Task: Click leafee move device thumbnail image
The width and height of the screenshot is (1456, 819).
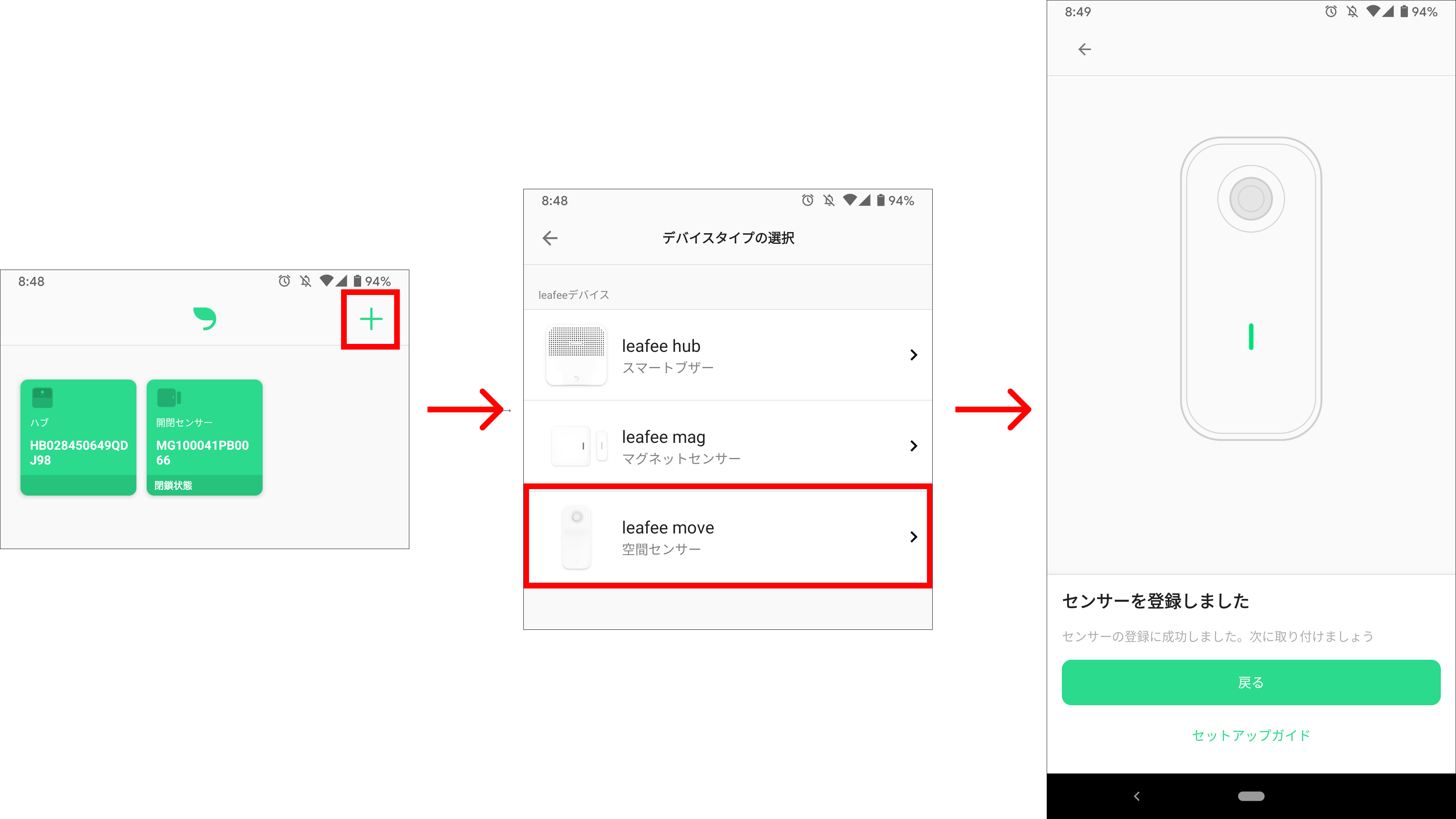Action: [576, 537]
